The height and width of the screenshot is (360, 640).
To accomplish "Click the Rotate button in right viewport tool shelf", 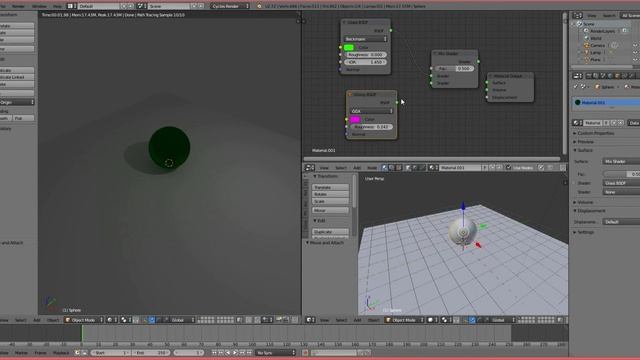I will (330, 194).
